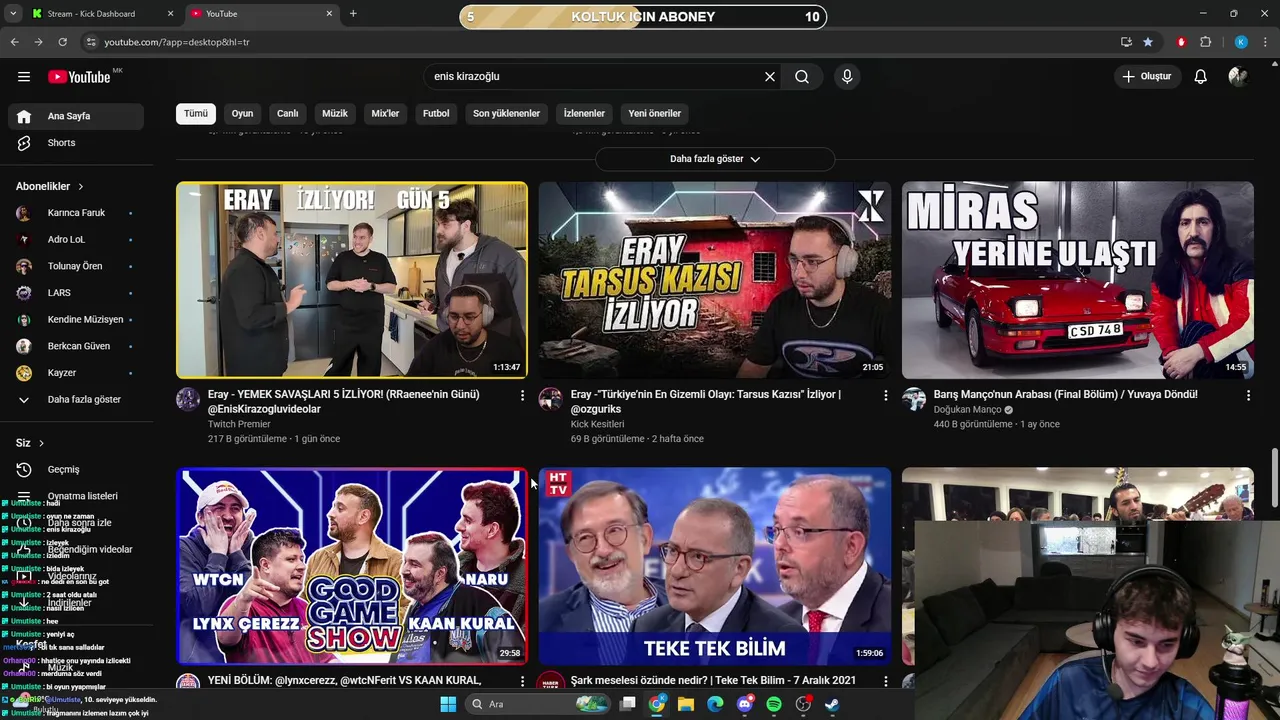The height and width of the screenshot is (720, 1280).
Task: Open options for Tarsus Kazısı video
Action: tap(885, 396)
